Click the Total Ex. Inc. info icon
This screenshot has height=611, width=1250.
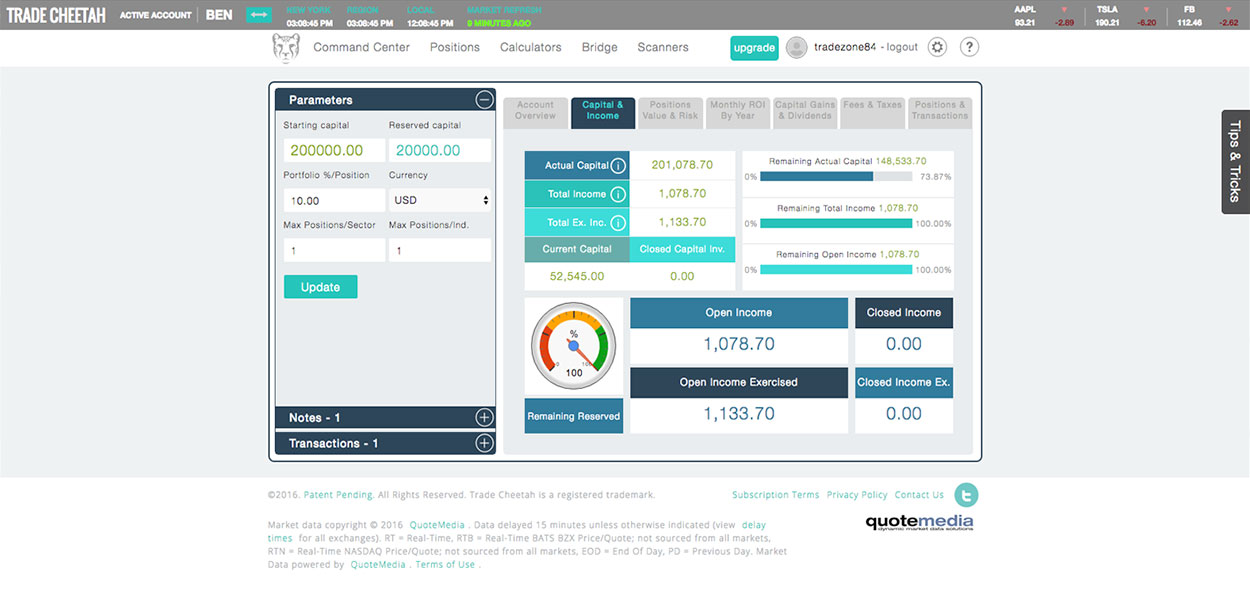[x=618, y=222]
